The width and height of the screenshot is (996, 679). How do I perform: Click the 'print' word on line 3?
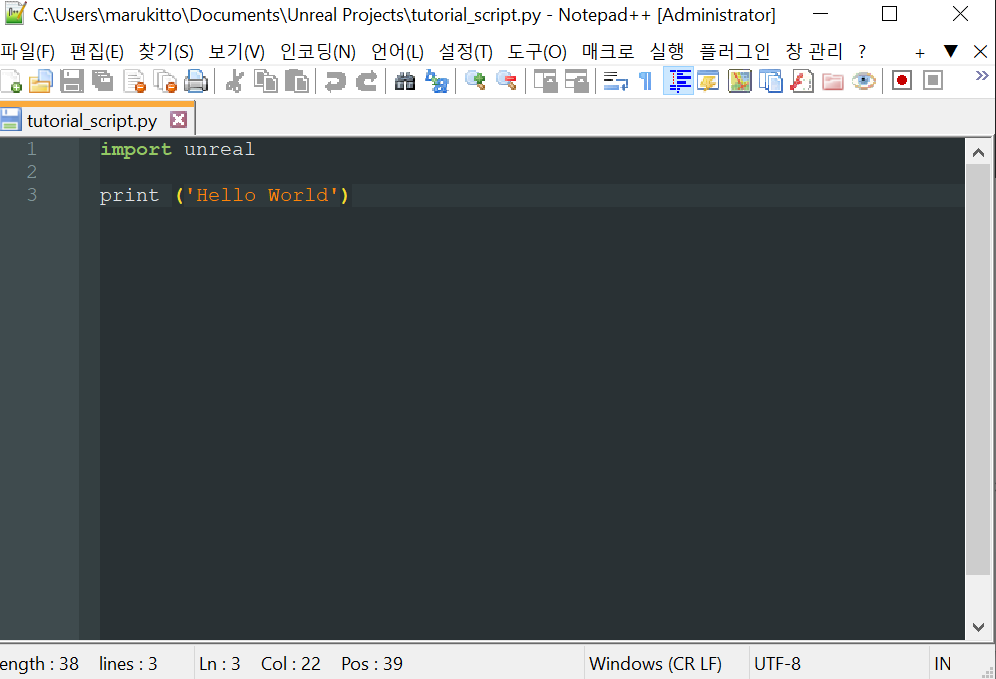pos(130,195)
